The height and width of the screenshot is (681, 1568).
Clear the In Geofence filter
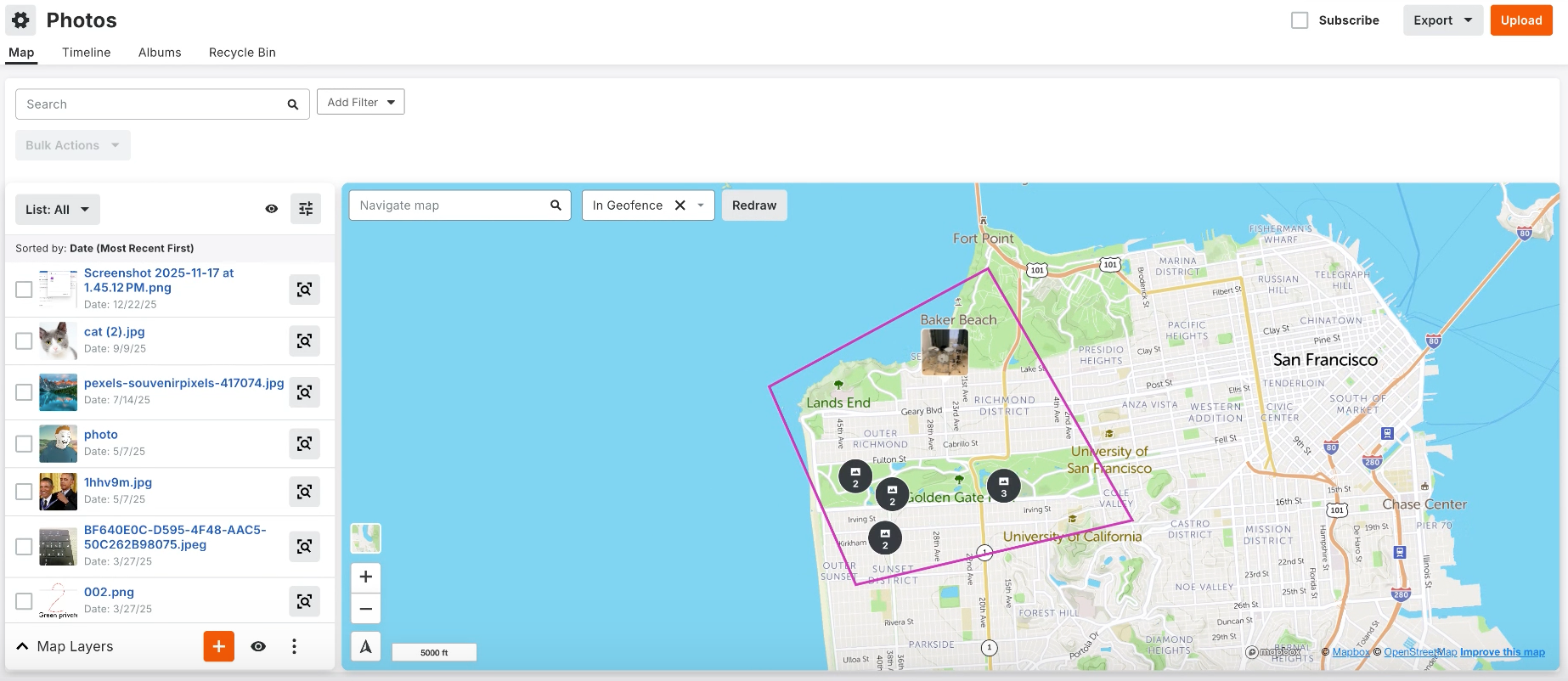click(680, 205)
